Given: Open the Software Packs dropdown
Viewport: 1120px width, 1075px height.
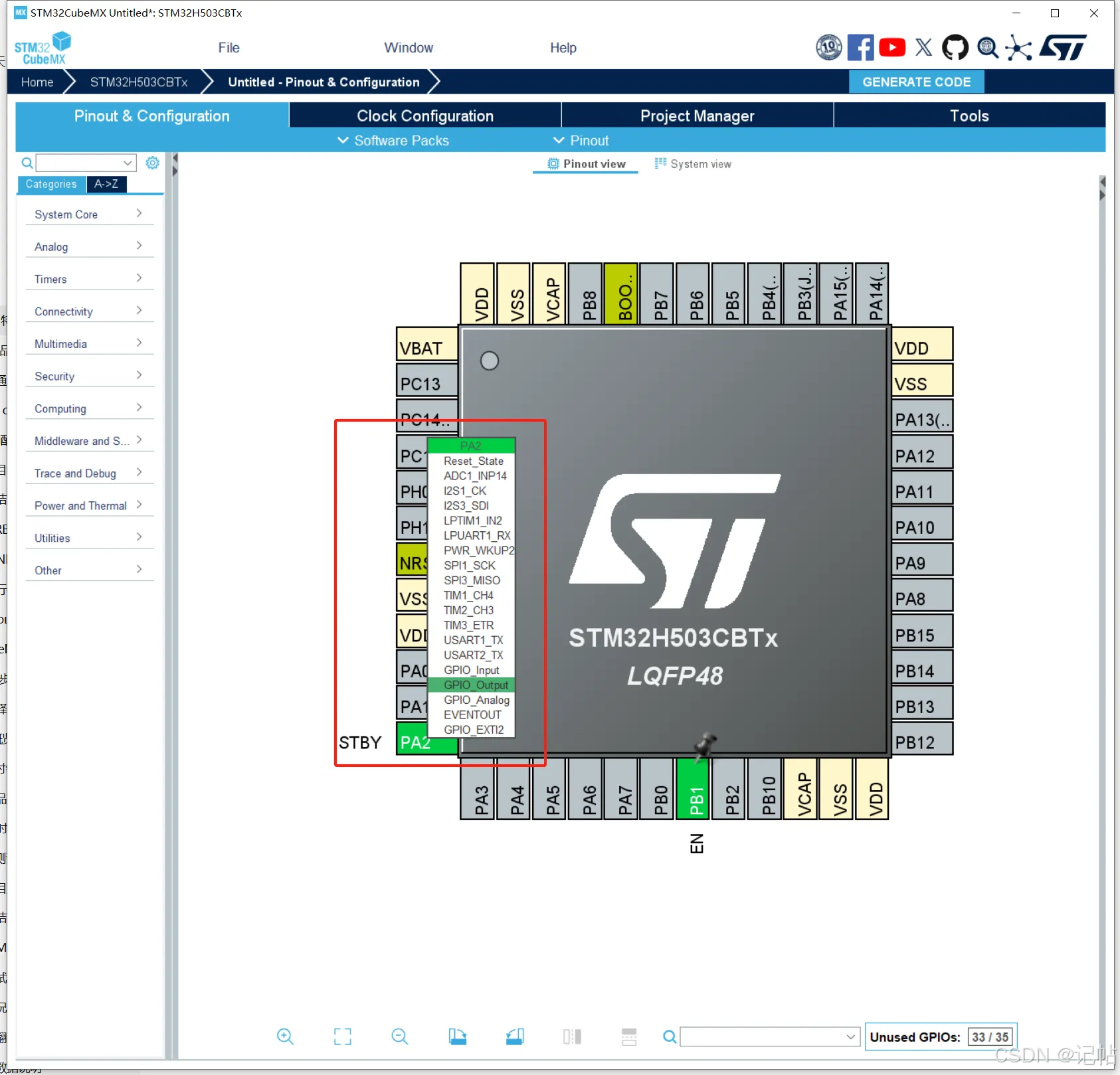Looking at the screenshot, I should point(393,141).
